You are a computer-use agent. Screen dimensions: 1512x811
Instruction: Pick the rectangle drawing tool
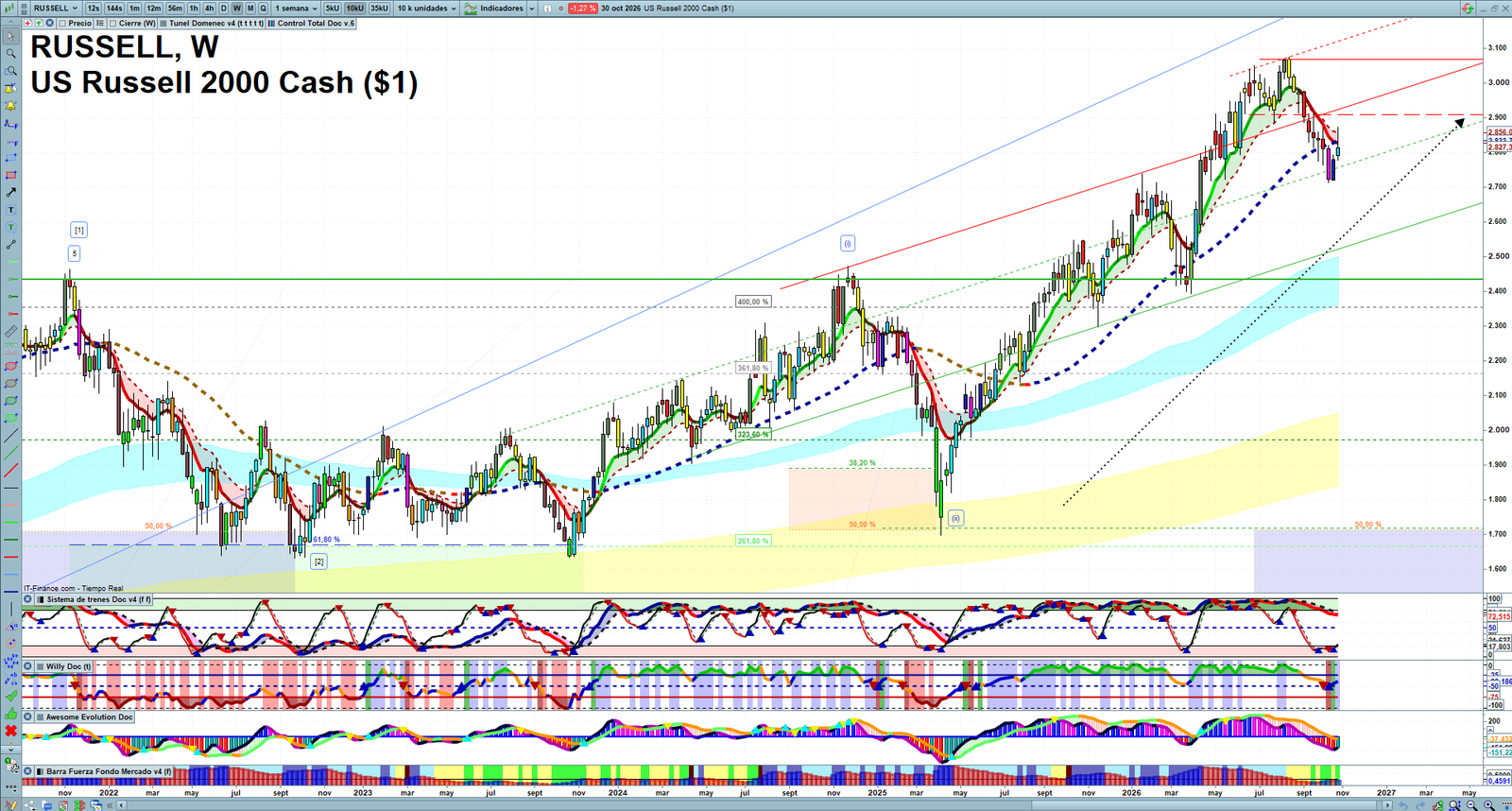pyautogui.click(x=10, y=175)
